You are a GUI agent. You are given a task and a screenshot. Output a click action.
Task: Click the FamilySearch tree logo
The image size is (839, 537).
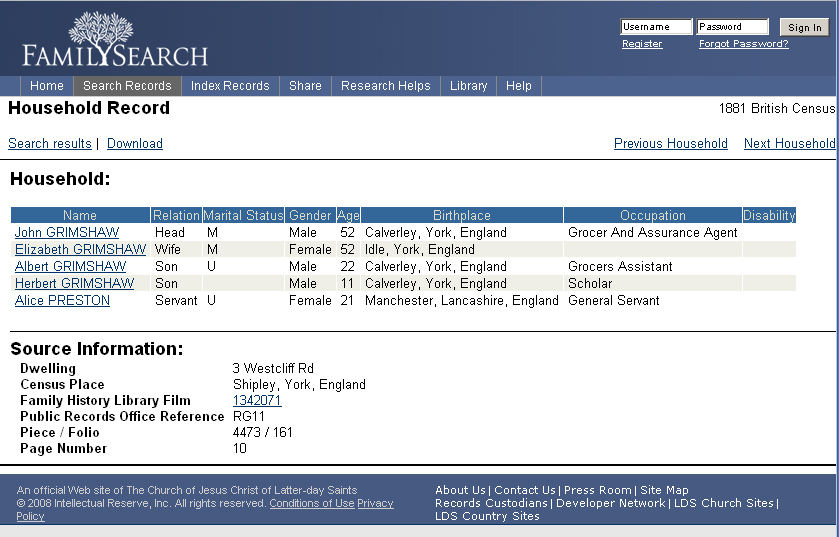(115, 40)
